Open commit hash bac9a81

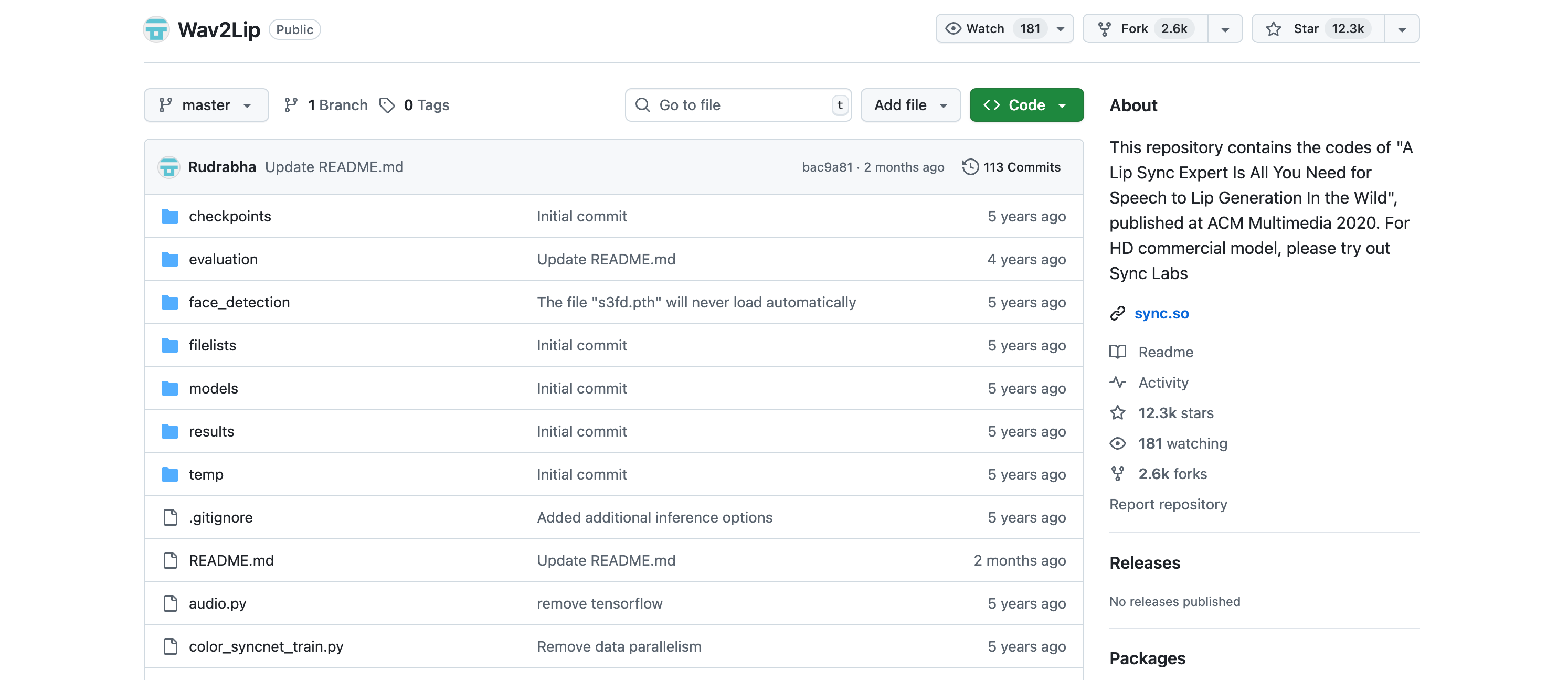pyautogui.click(x=827, y=167)
